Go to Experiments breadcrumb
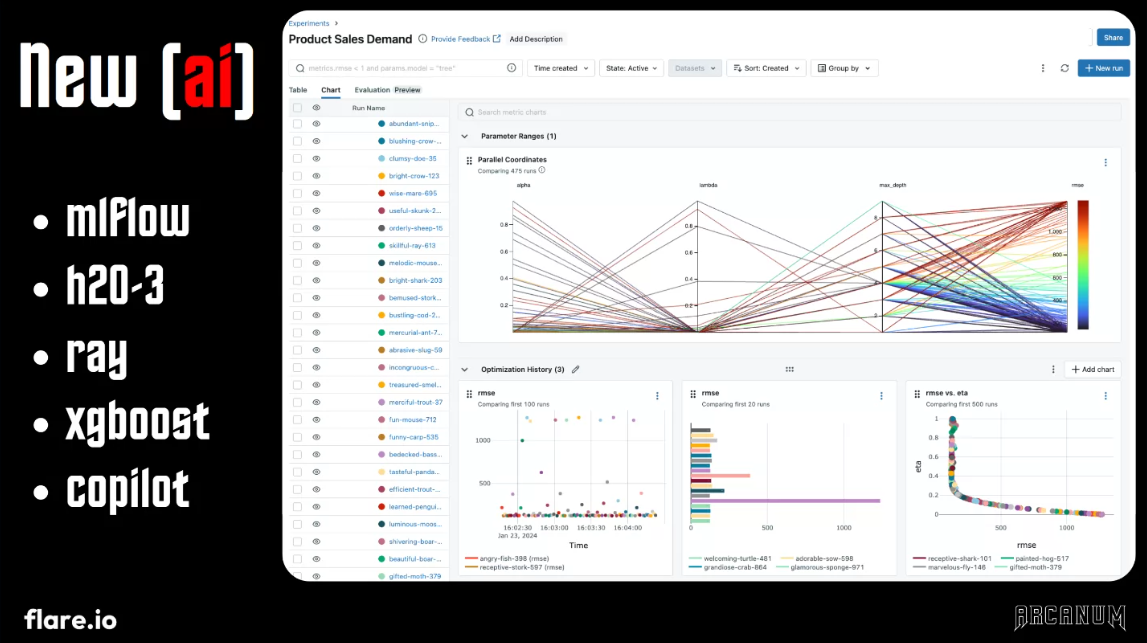1147x643 pixels. click(x=309, y=23)
